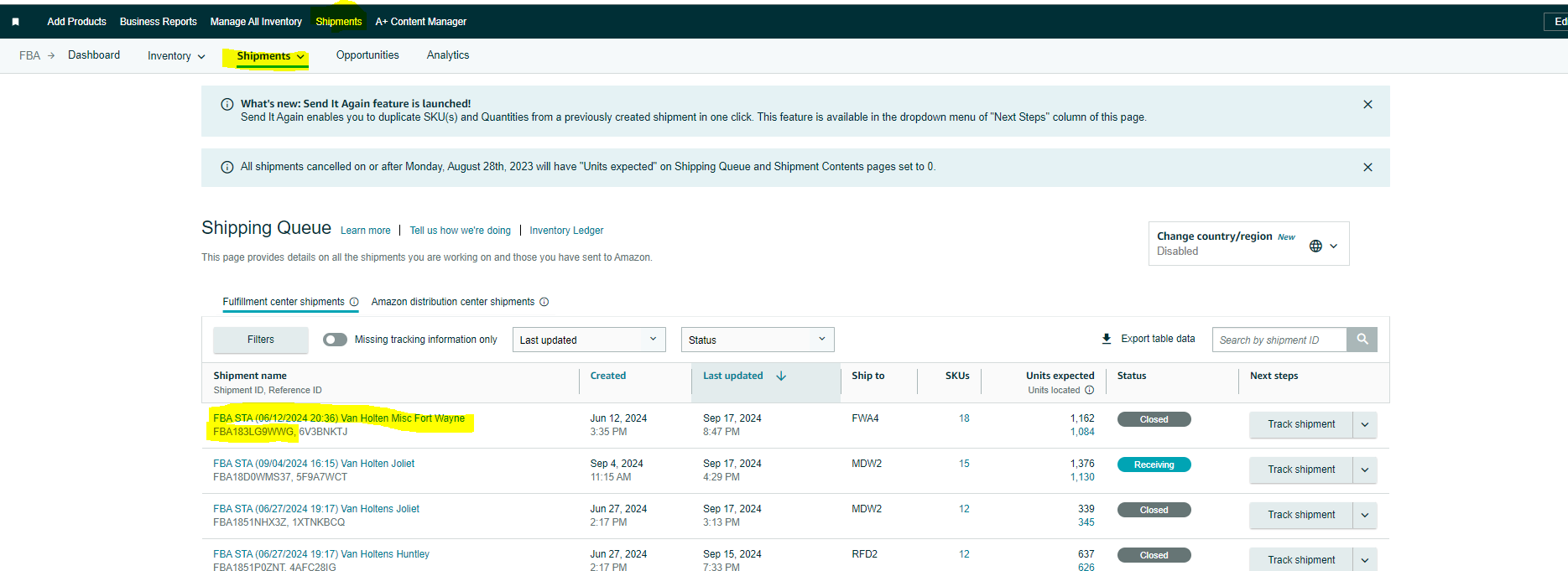Click the globe icon for country/region
The image size is (1568, 571).
coord(1315,246)
